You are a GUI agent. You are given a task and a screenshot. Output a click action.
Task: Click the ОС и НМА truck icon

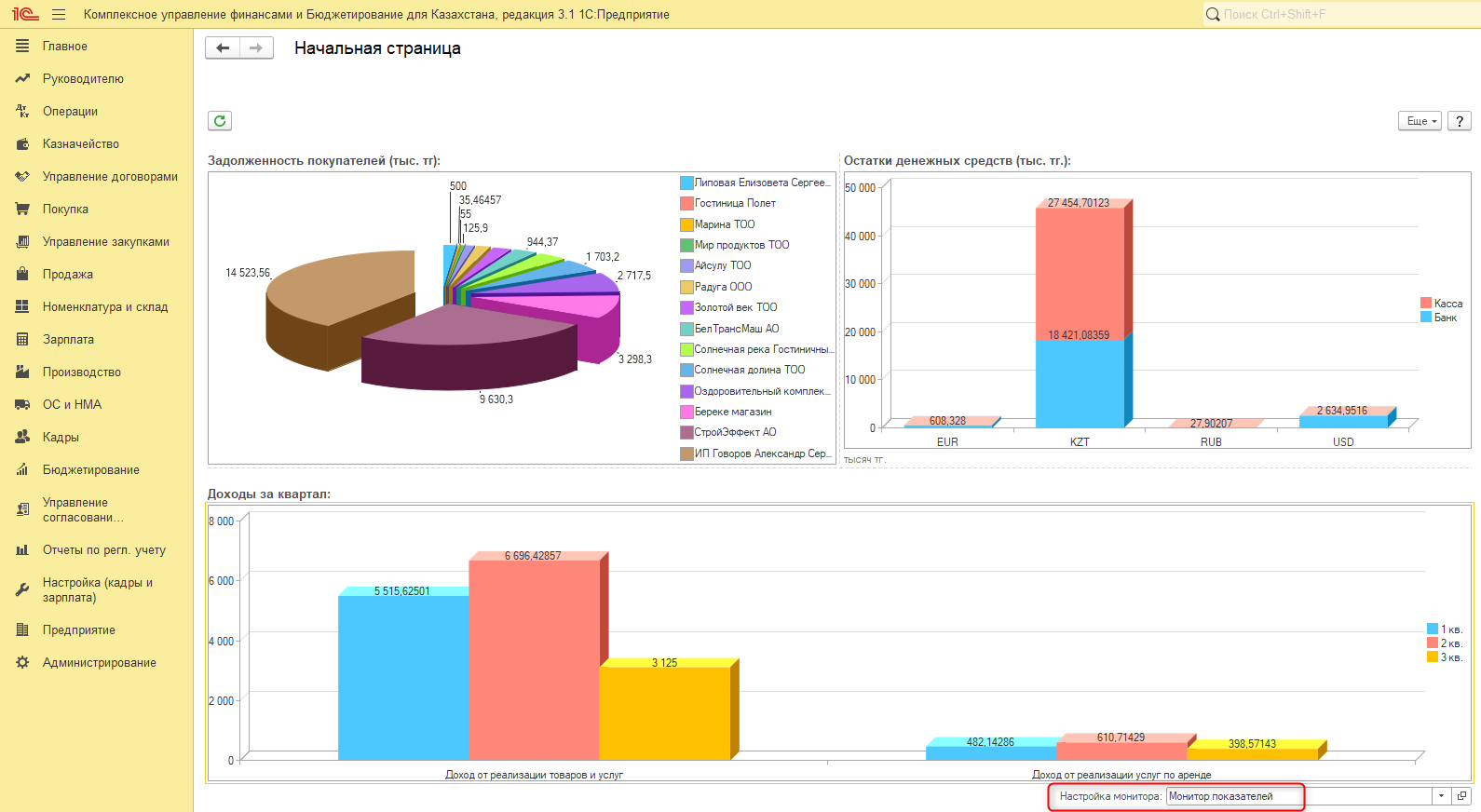[x=22, y=404]
